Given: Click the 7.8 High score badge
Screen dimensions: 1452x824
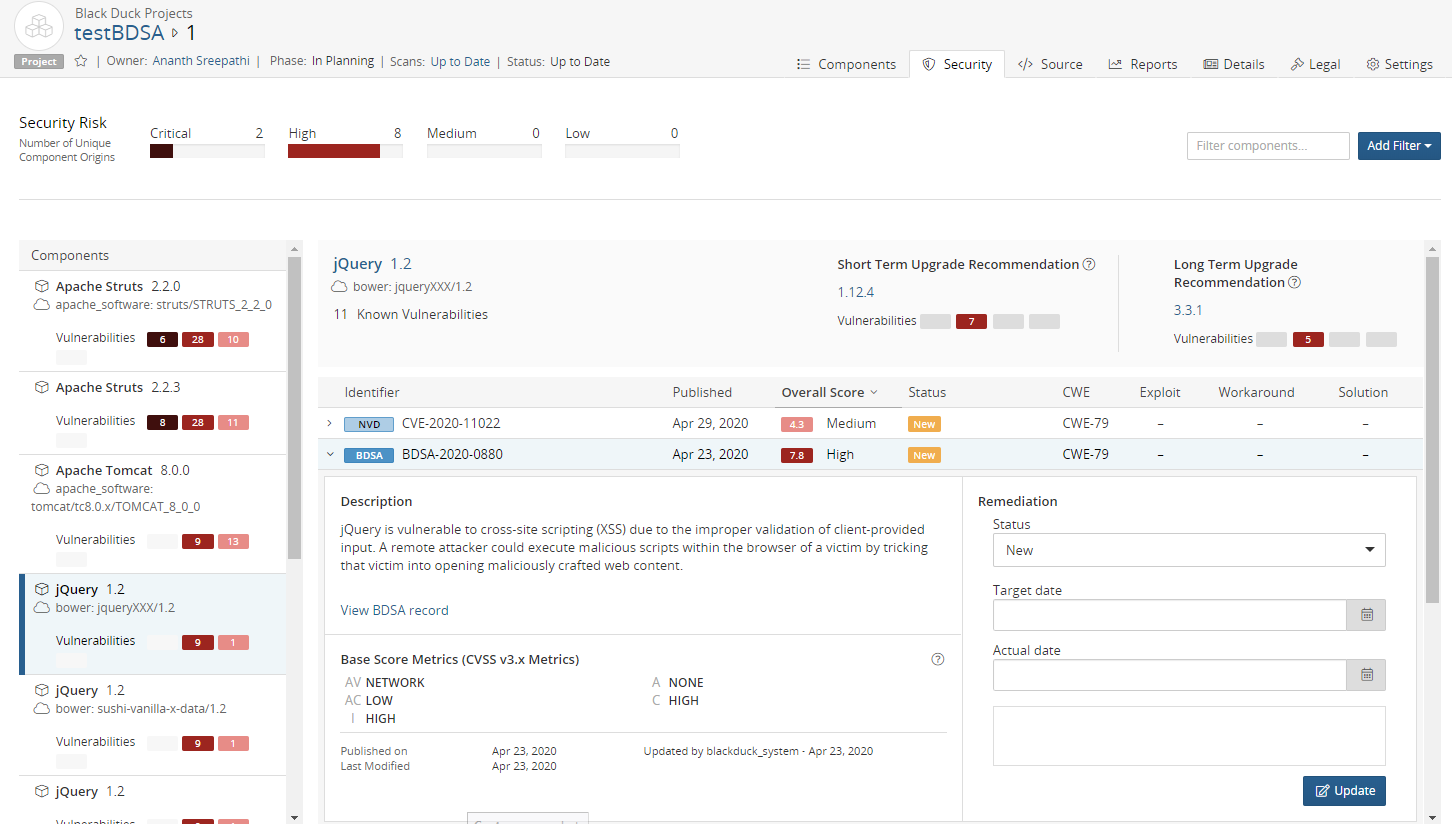Looking at the screenshot, I should coord(796,455).
